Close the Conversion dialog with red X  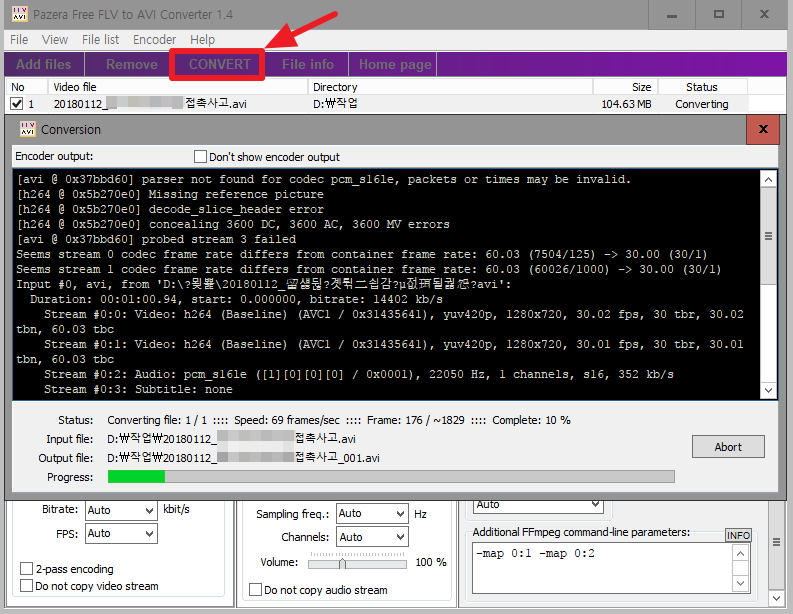point(763,129)
